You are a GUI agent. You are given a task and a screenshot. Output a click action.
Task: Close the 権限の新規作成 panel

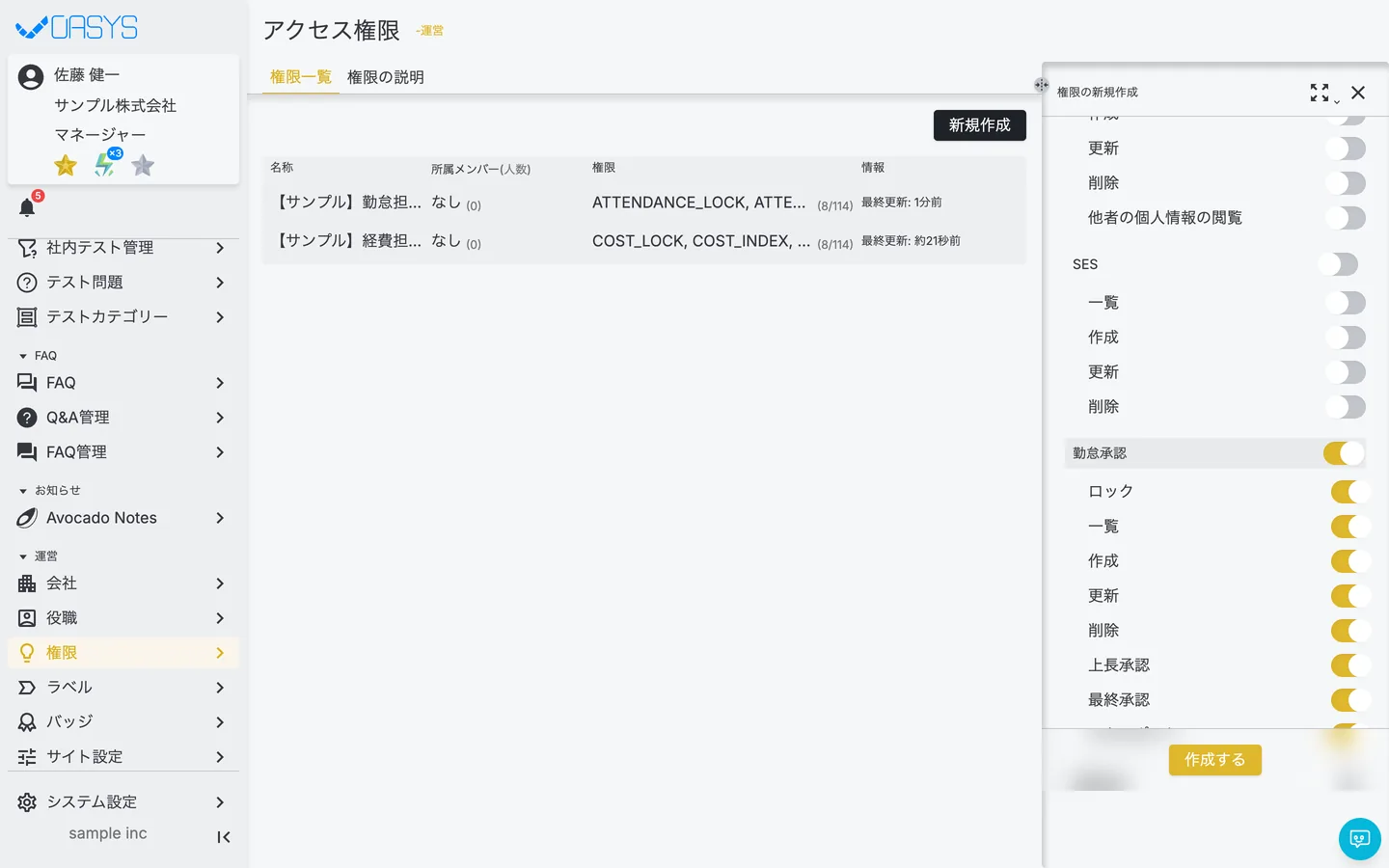point(1358,93)
